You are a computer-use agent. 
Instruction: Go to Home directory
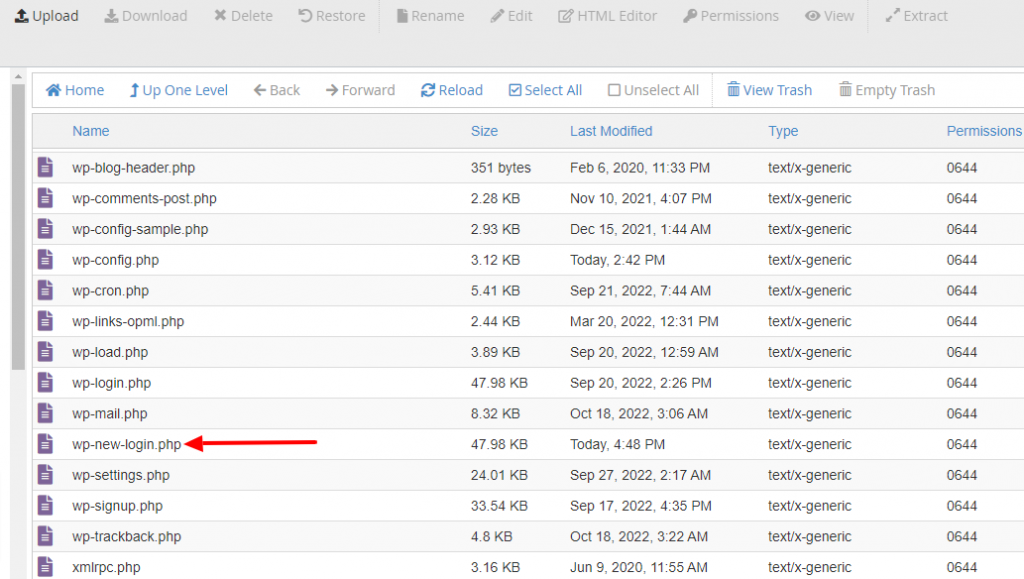pos(75,90)
